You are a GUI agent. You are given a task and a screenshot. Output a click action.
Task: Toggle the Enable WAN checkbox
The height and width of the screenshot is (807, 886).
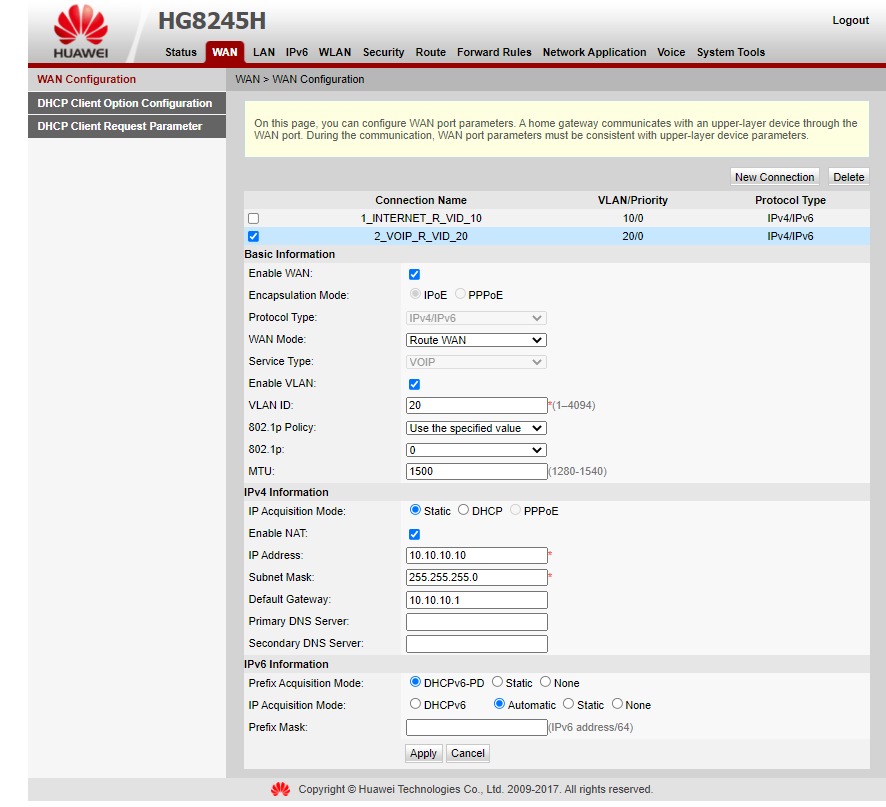(414, 274)
